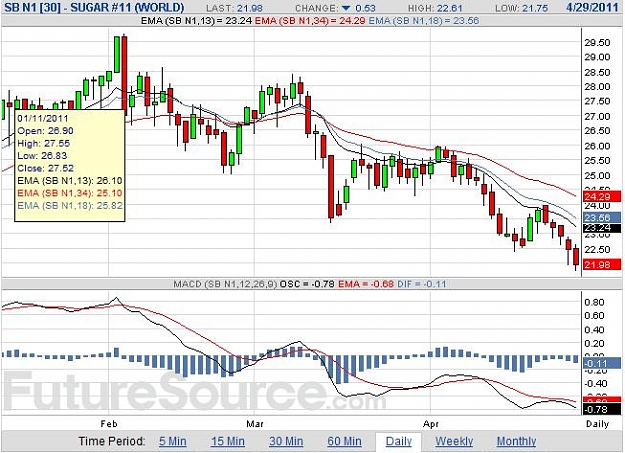Image resolution: width=625 pixels, height=453 pixels.
Task: Click the down arrow change indicator
Action: 346,8
